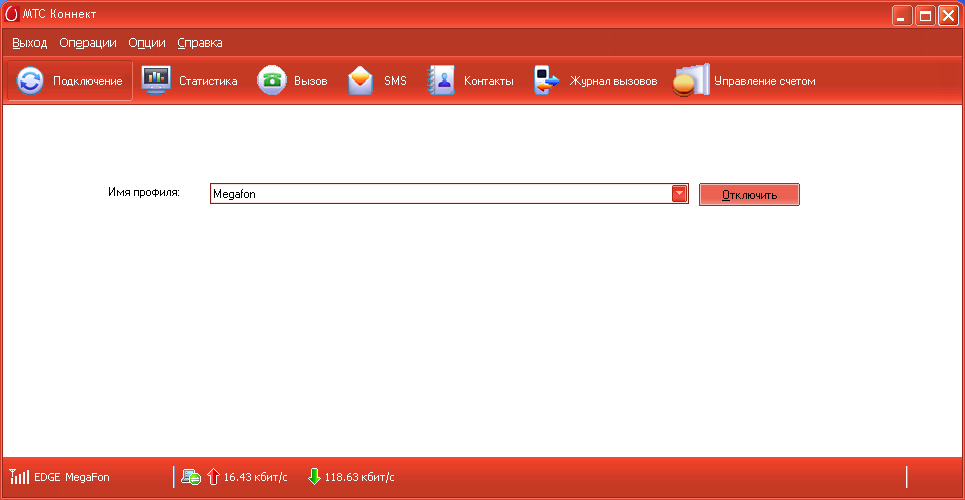
Task: Close the МТС Коннект window
Action: [947, 15]
